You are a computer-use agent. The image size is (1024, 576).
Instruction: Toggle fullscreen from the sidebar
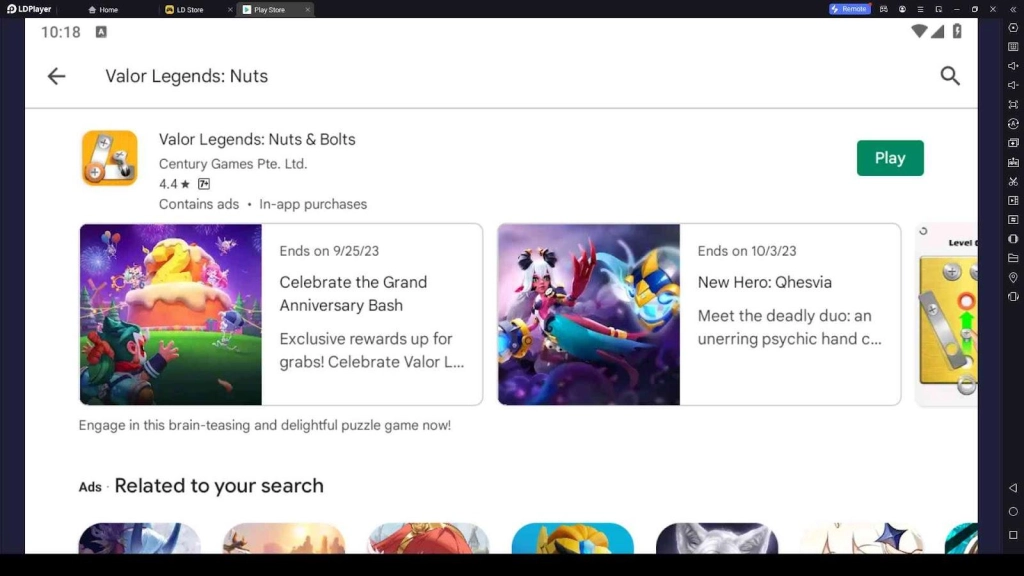pyautogui.click(x=1013, y=104)
